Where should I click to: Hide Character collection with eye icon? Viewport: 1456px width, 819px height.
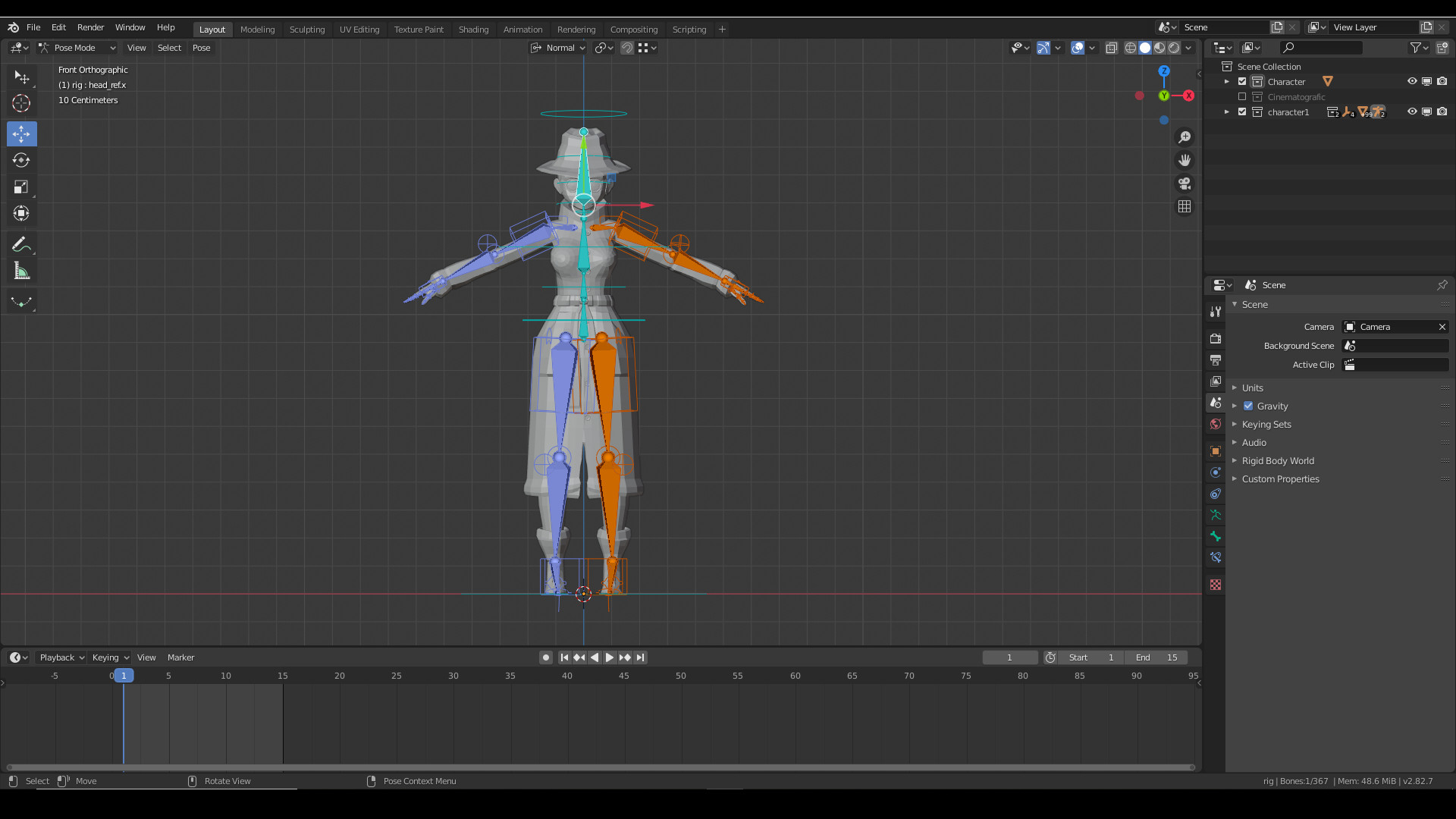point(1412,82)
